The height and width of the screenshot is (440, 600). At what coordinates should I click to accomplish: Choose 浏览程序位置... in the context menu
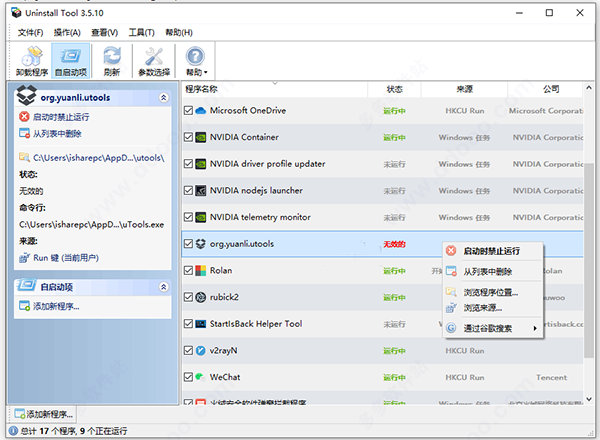(492, 292)
